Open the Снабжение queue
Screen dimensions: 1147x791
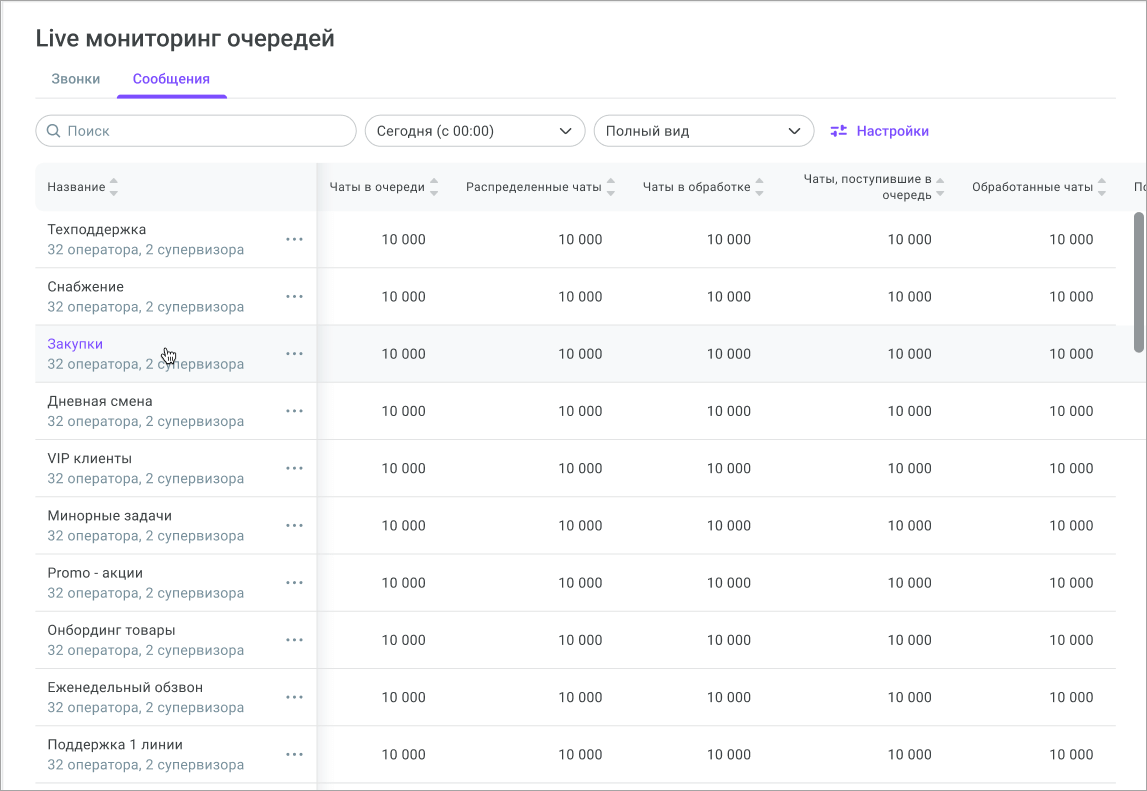[86, 287]
